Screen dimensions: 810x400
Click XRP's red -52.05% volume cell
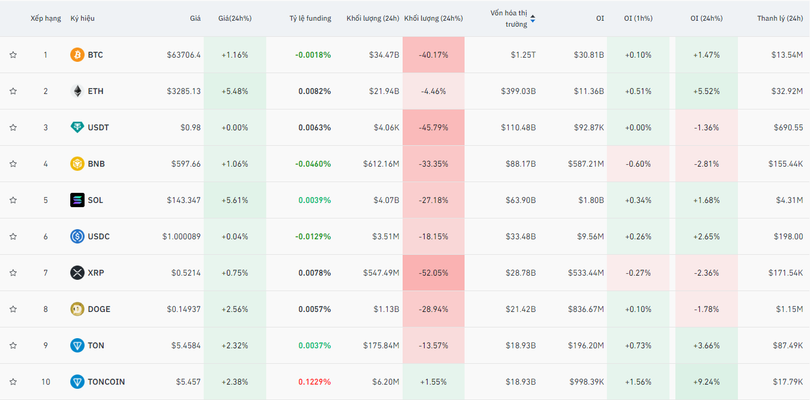[x=433, y=273]
